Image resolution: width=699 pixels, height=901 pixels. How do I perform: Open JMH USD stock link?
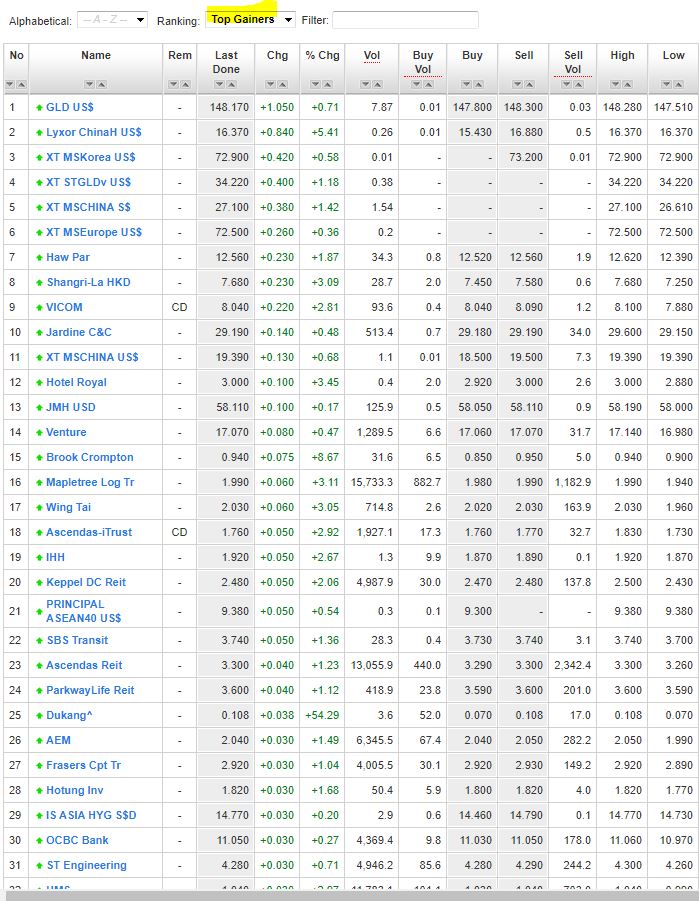(71, 407)
